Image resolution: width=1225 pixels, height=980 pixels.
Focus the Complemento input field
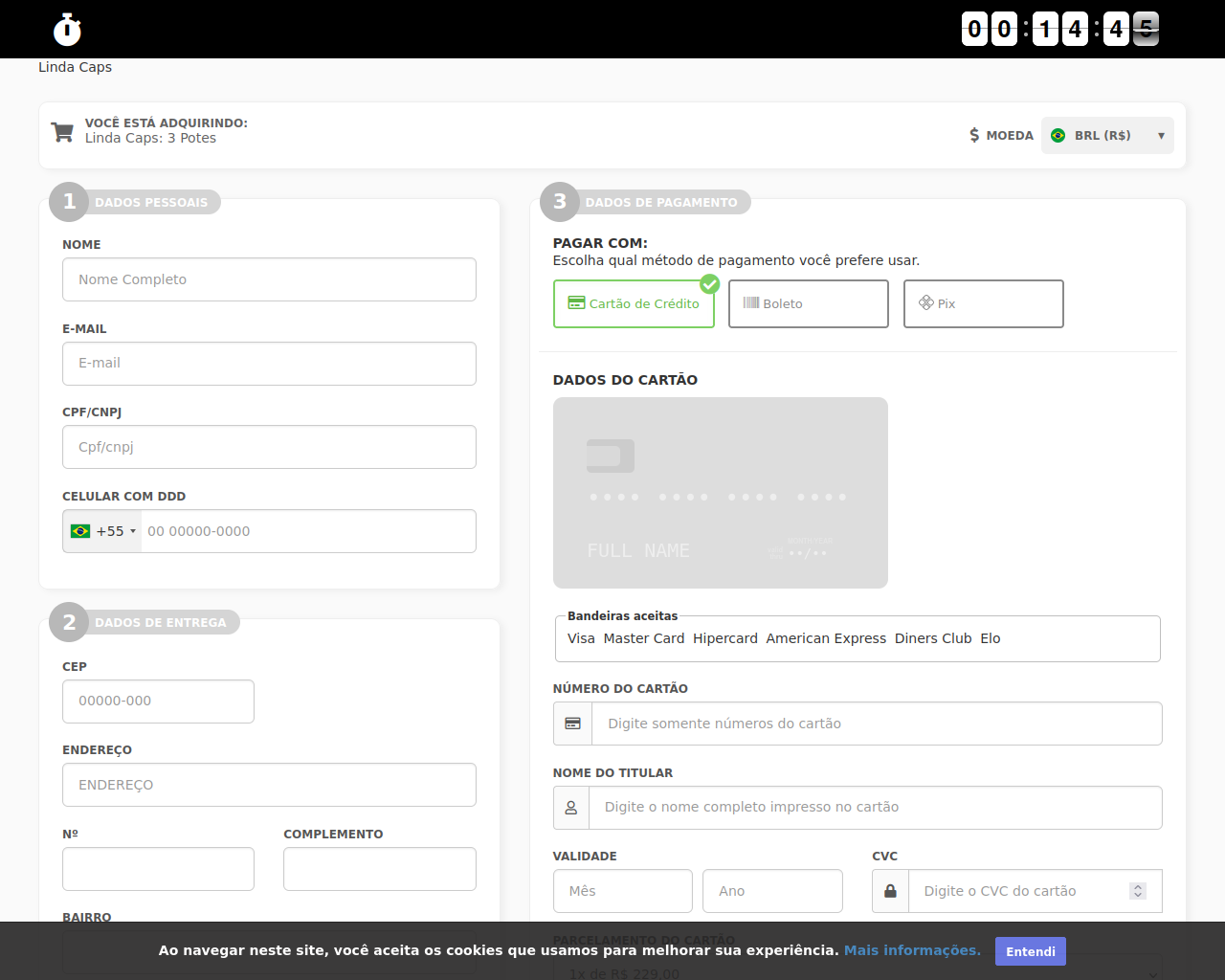pyautogui.click(x=380, y=869)
